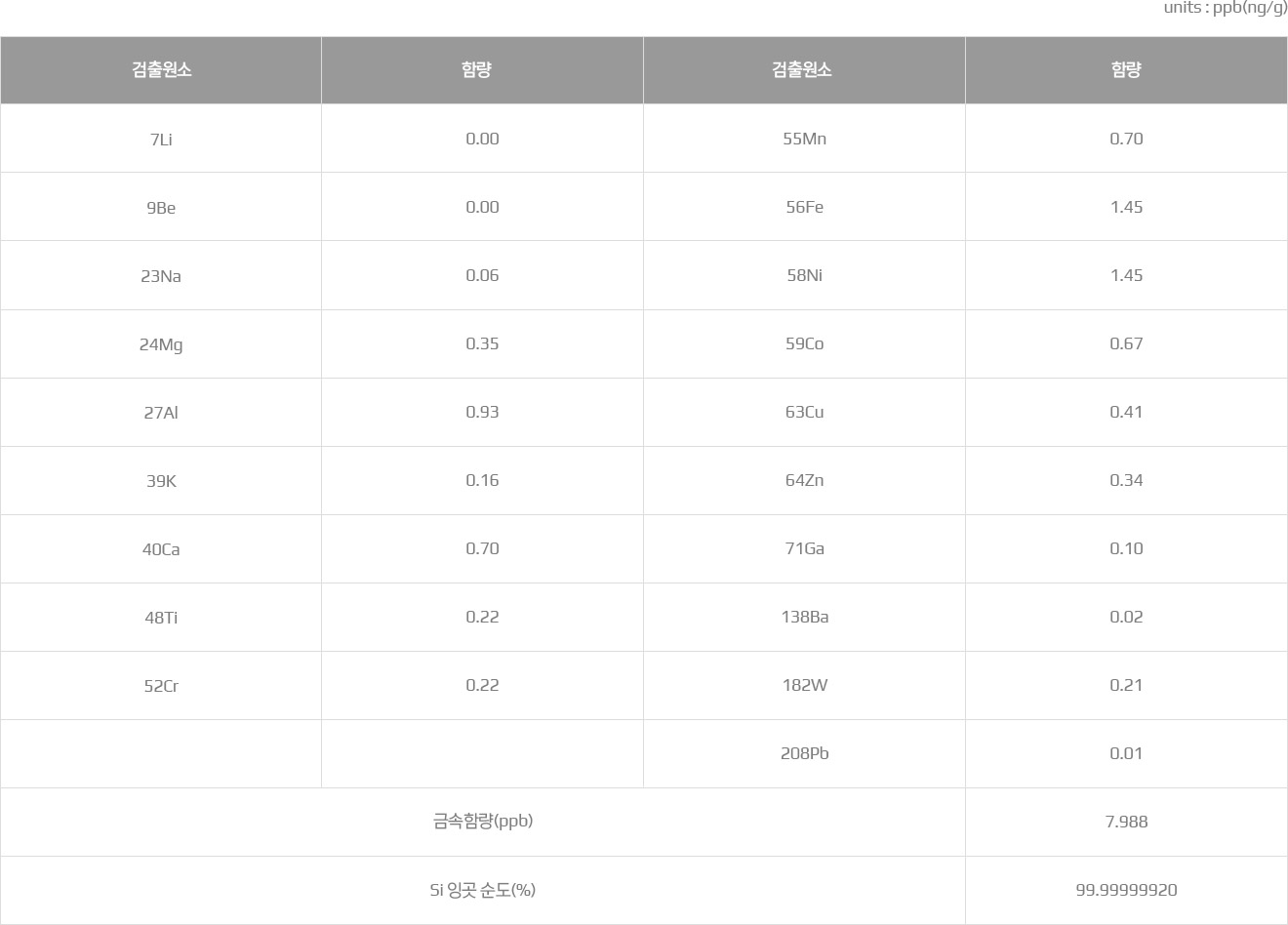Screen dimensions: 1288x925
Task: Select the 23Na row label
Action: click(161, 276)
